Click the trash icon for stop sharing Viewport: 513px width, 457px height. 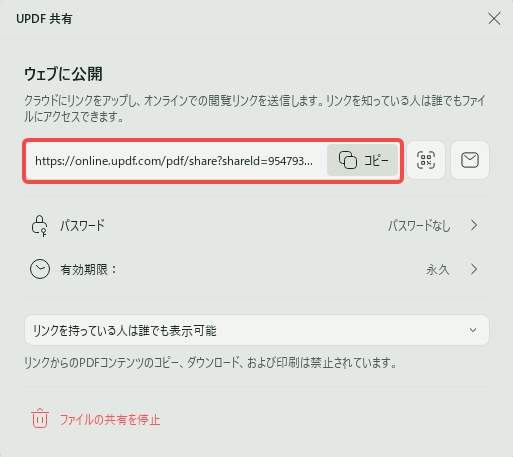click(40, 418)
